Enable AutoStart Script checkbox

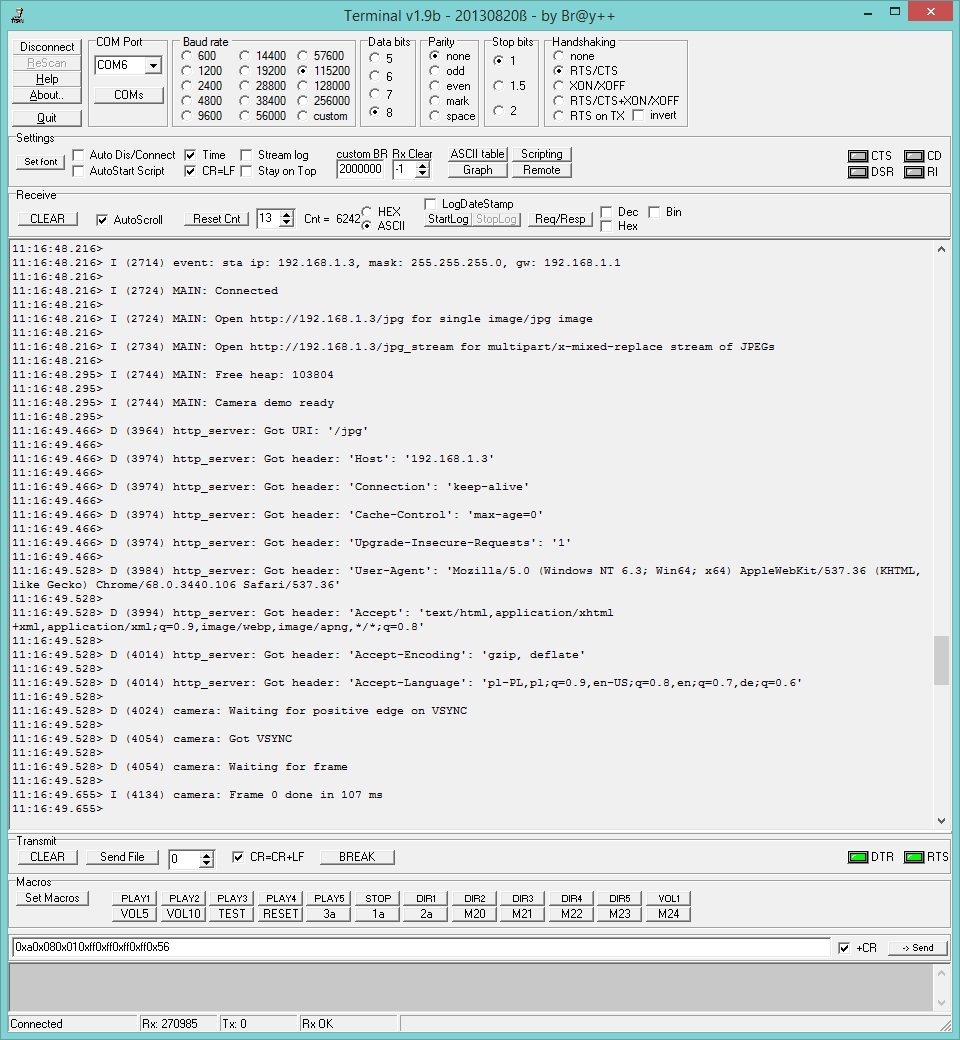(x=78, y=171)
